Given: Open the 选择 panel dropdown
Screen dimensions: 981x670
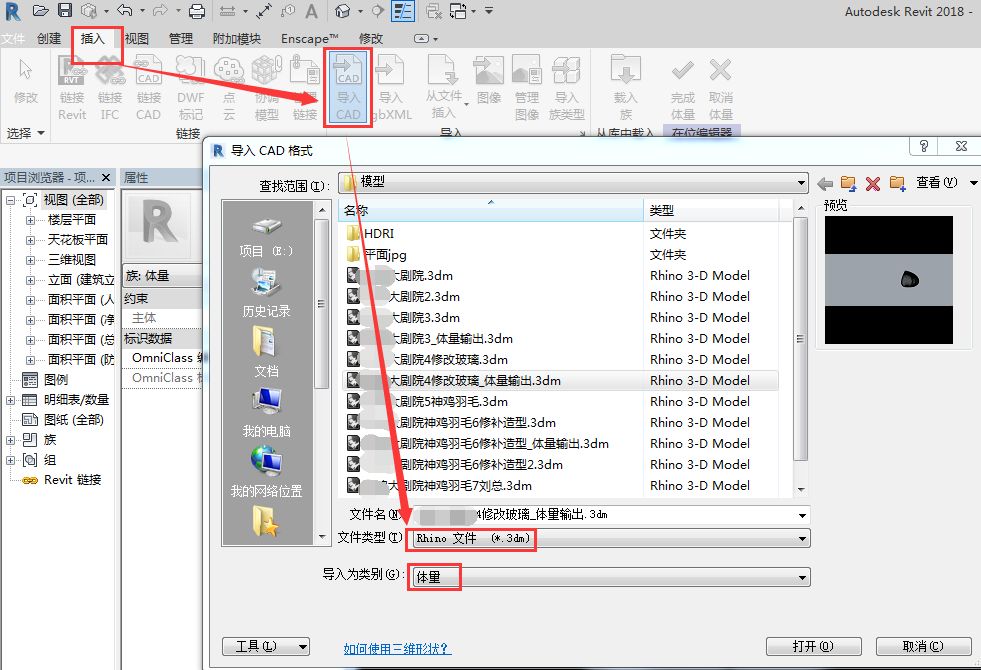Looking at the screenshot, I should click(x=26, y=133).
